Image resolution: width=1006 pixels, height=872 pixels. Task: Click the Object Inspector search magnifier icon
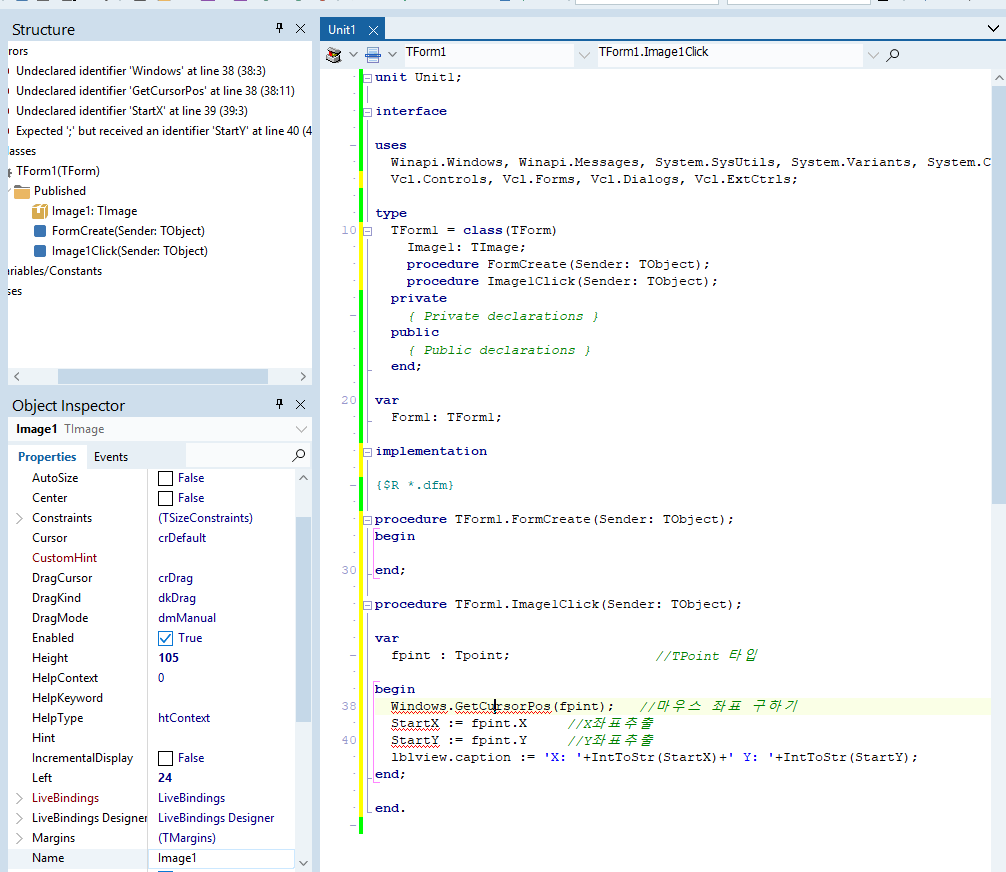[298, 456]
